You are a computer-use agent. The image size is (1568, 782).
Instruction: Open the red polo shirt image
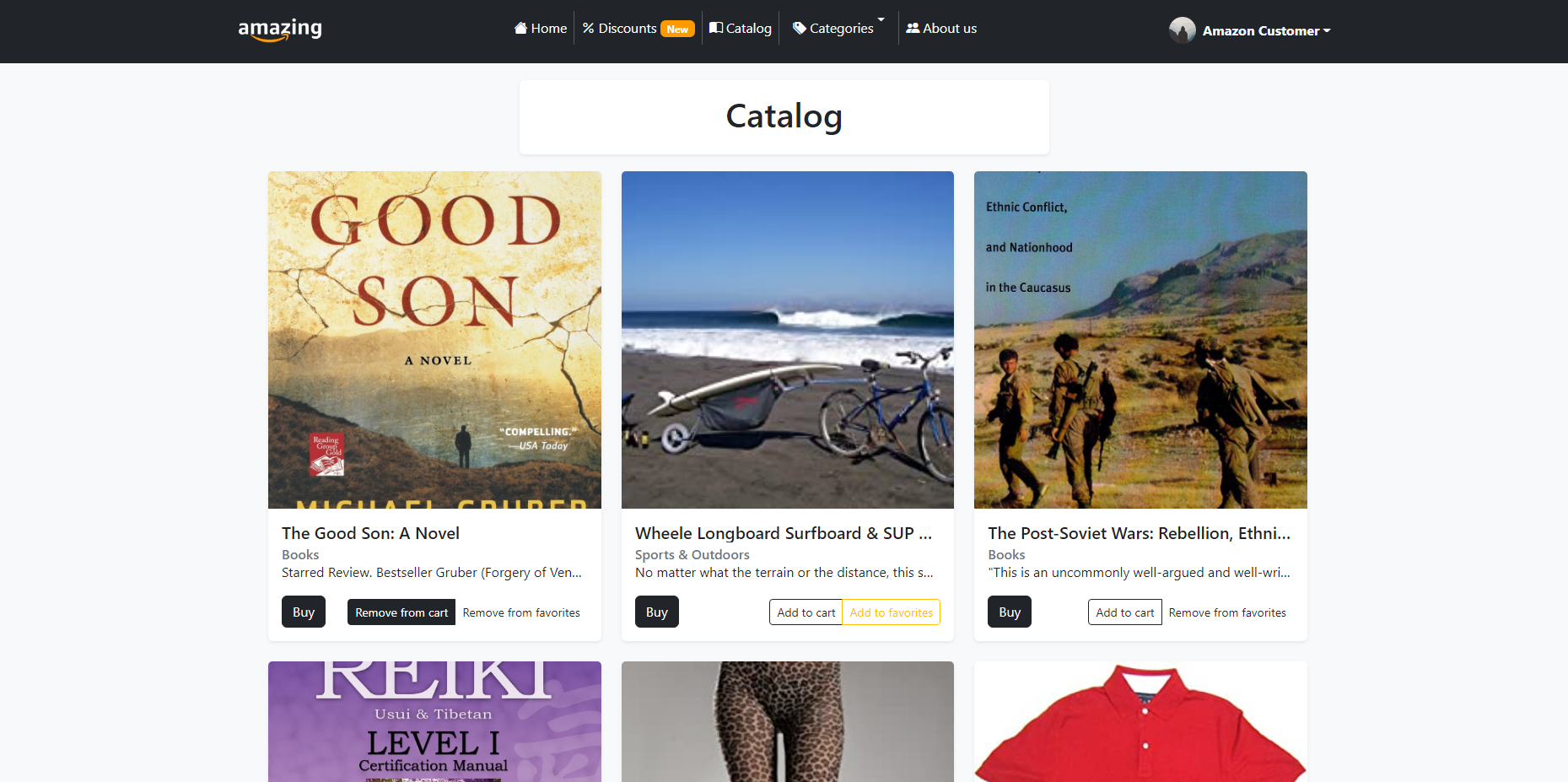[x=1140, y=722]
